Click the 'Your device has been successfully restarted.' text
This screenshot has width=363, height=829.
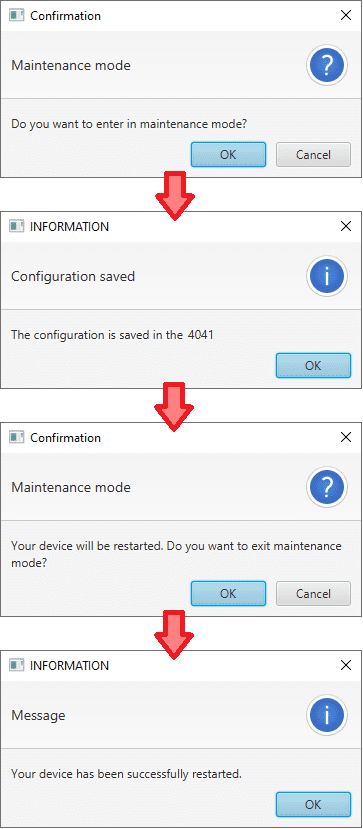click(x=126, y=775)
